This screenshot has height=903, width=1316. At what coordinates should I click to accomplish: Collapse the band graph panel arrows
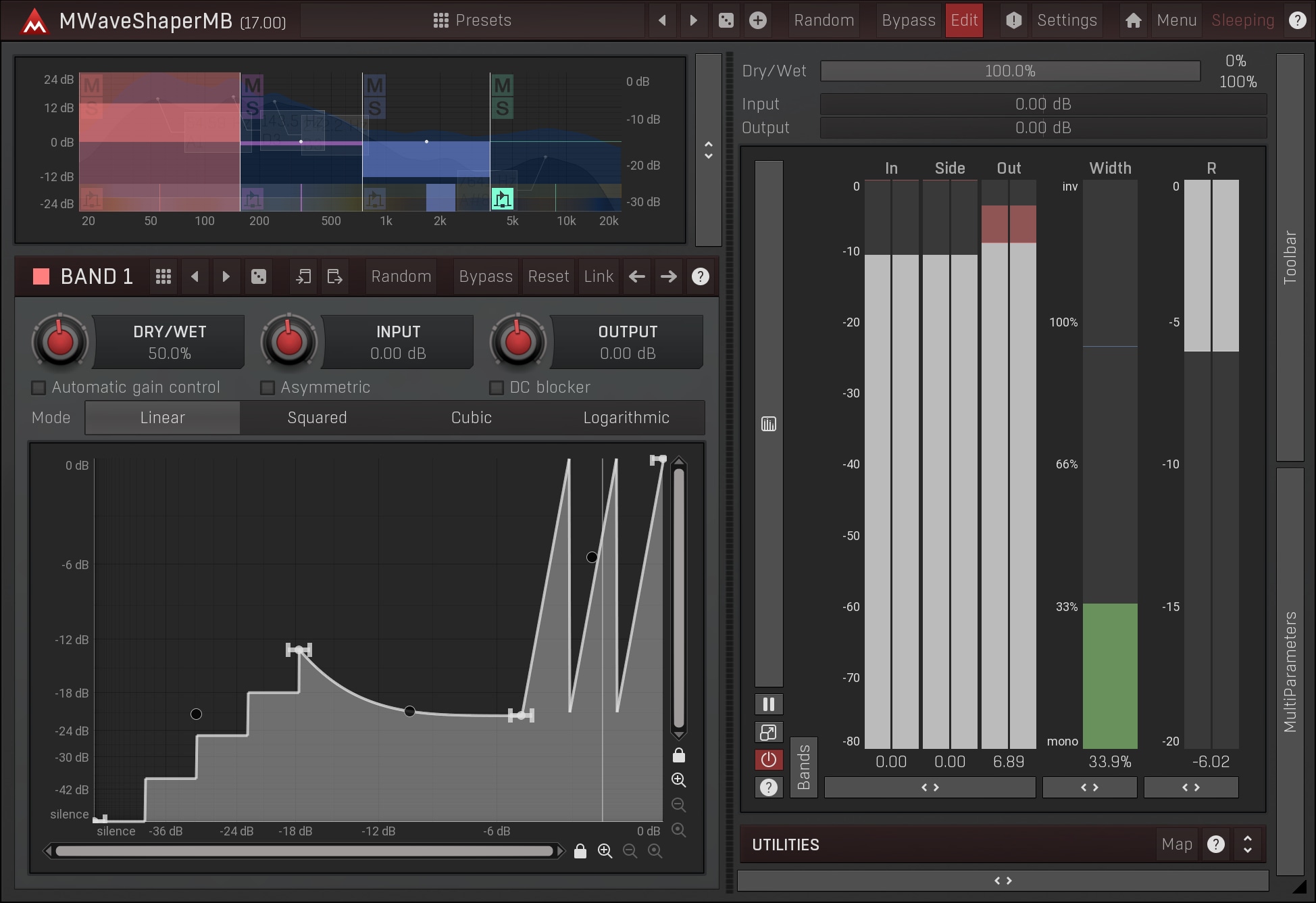pyautogui.click(x=708, y=150)
